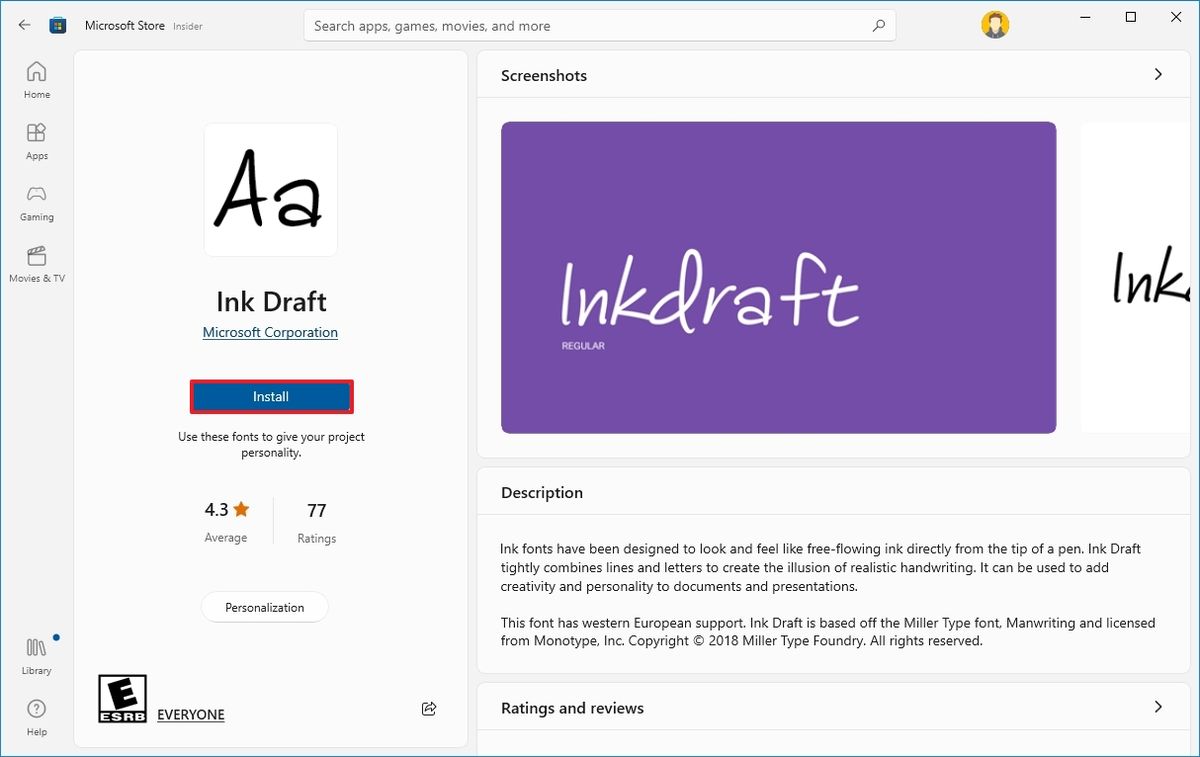
Task: Open the Home section in sidebar
Action: 36,80
